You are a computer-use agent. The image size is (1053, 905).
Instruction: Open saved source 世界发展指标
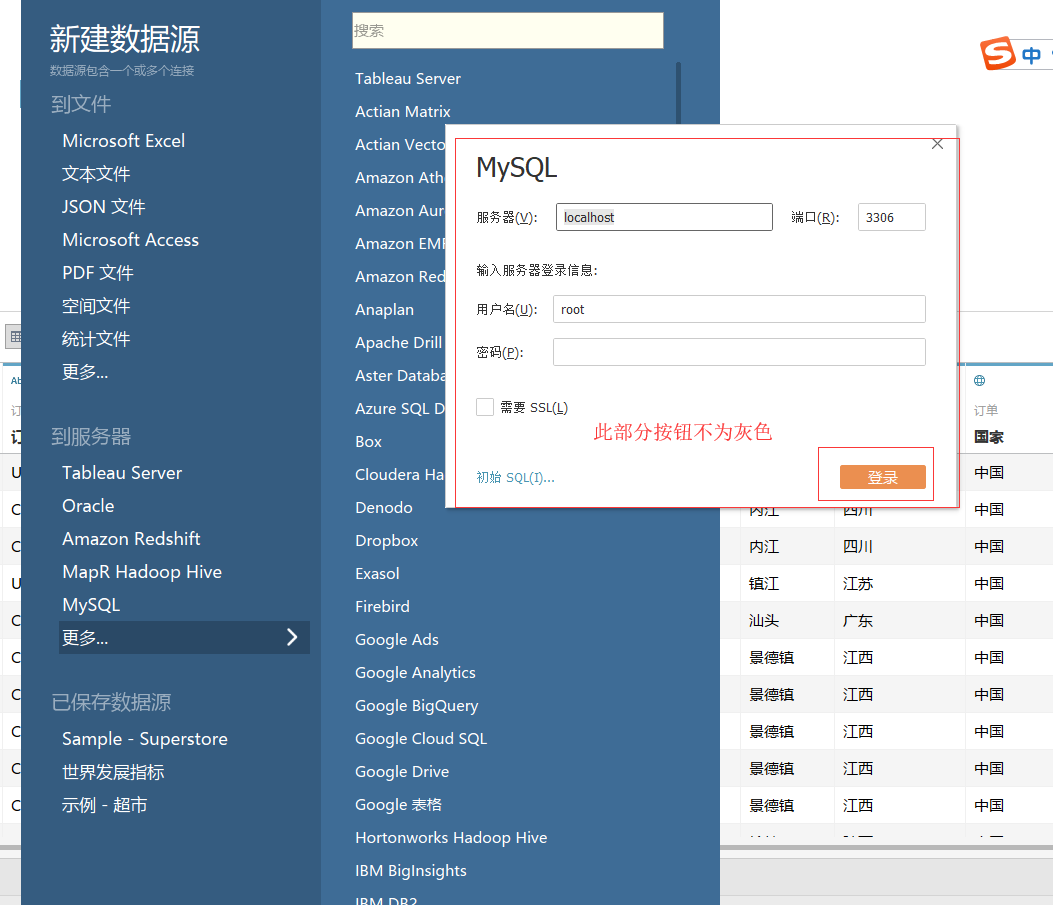(x=113, y=772)
